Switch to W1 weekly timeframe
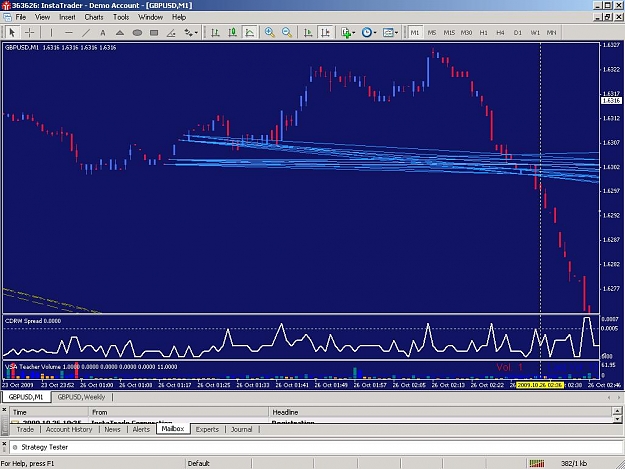 point(535,33)
